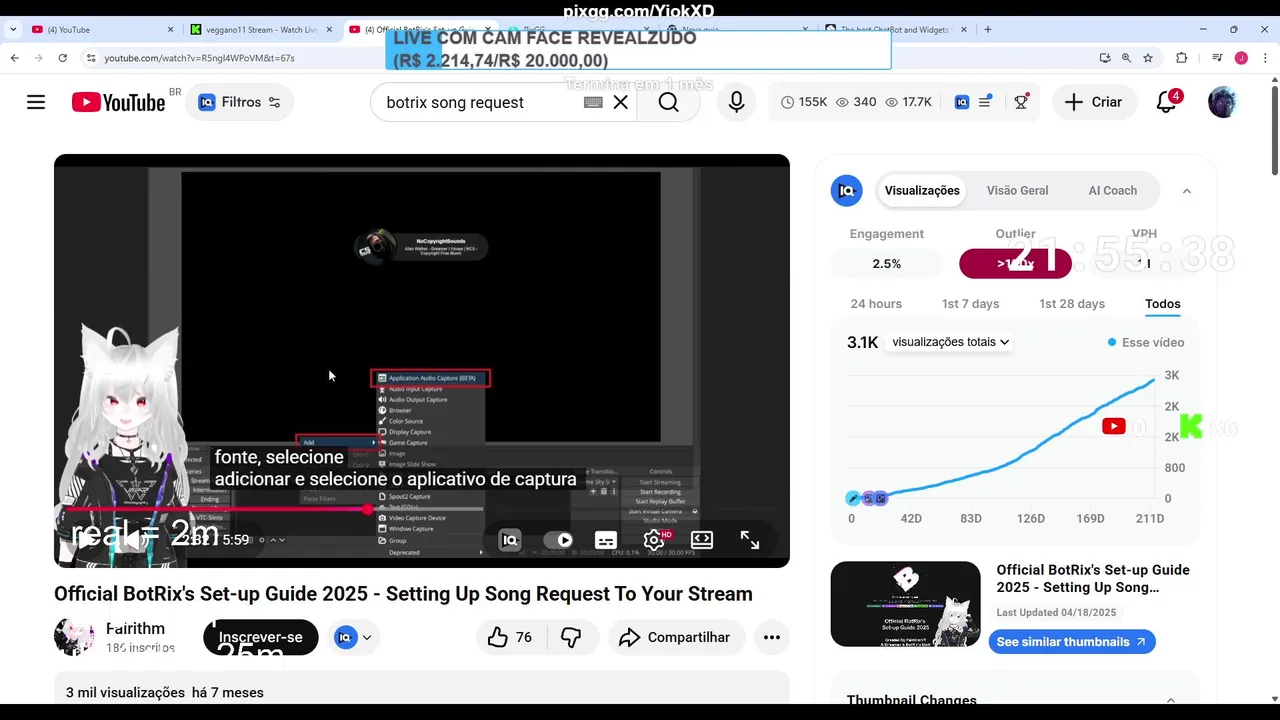The height and width of the screenshot is (720, 1280).
Task: Open the three-dot more actions menu
Action: click(772, 637)
